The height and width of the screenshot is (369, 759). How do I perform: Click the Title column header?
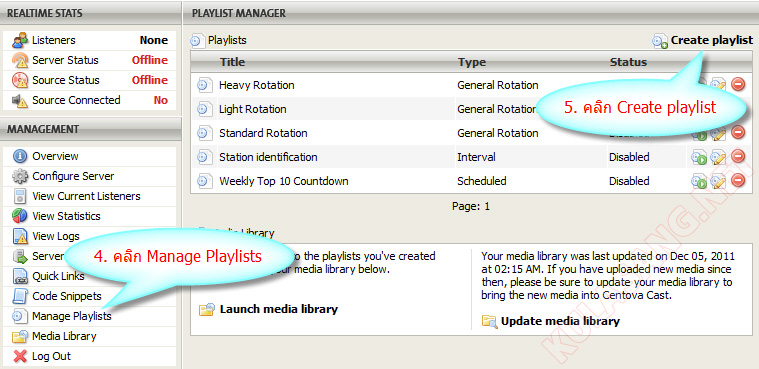click(x=232, y=62)
